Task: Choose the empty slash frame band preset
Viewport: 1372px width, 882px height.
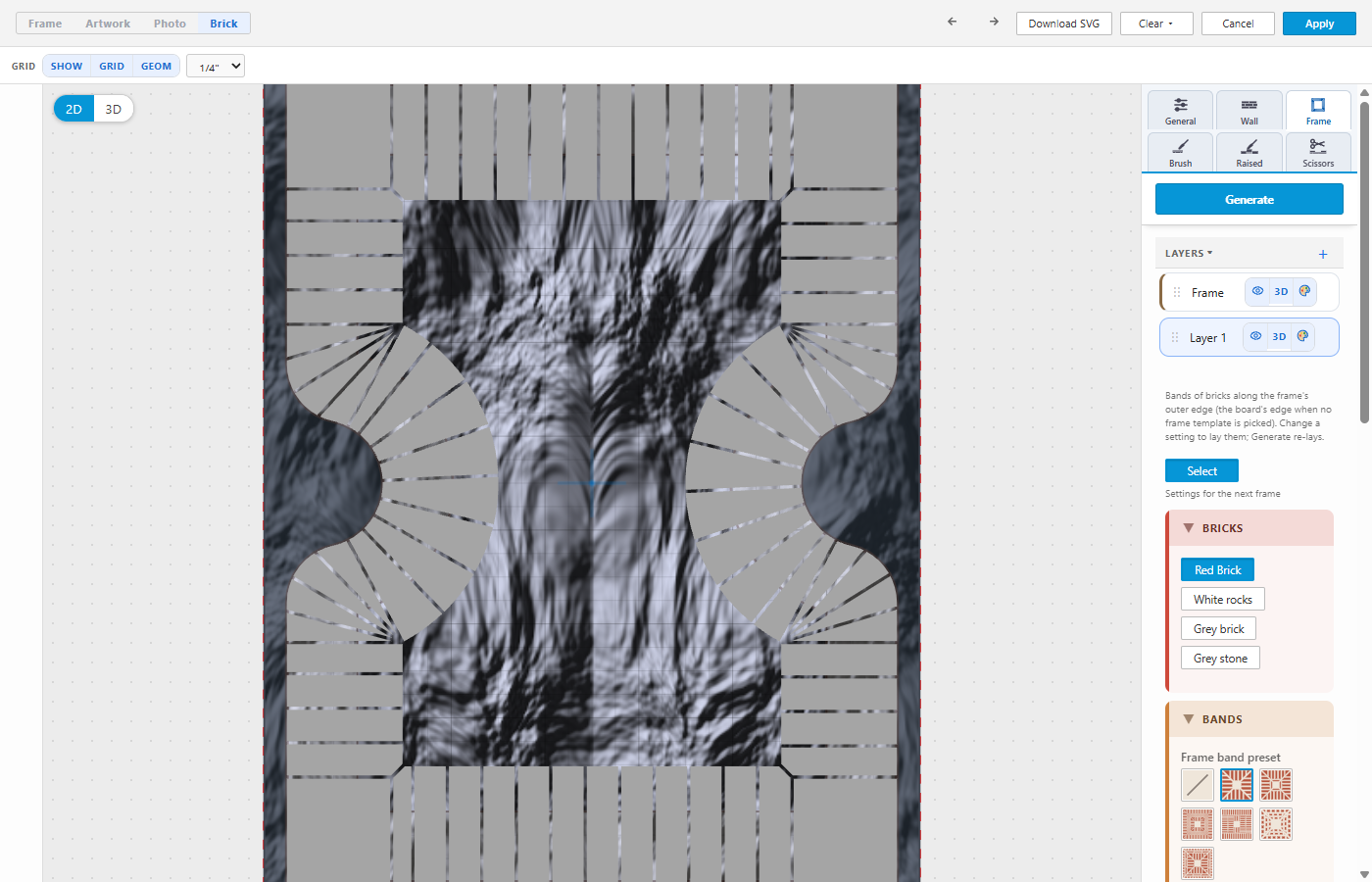Action: 1198,785
